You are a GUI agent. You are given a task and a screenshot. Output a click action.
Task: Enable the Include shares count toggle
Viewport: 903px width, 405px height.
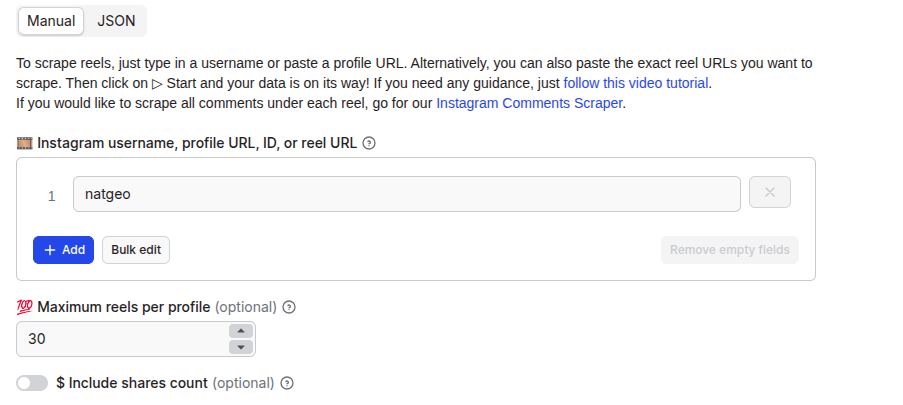(x=33, y=383)
